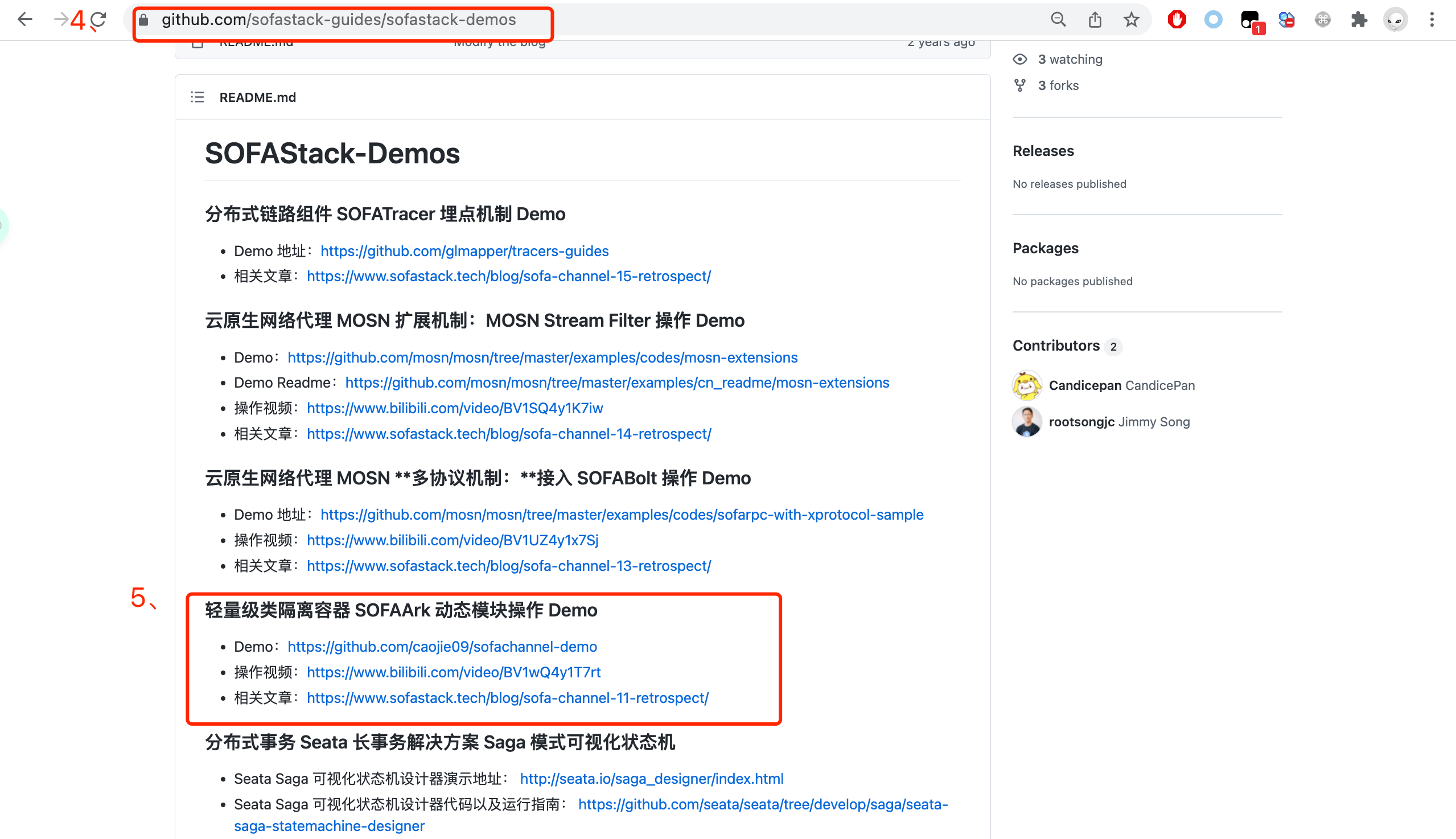This screenshot has height=839, width=1456.
Task: Bookmark this page with the star icon
Action: click(1131, 19)
